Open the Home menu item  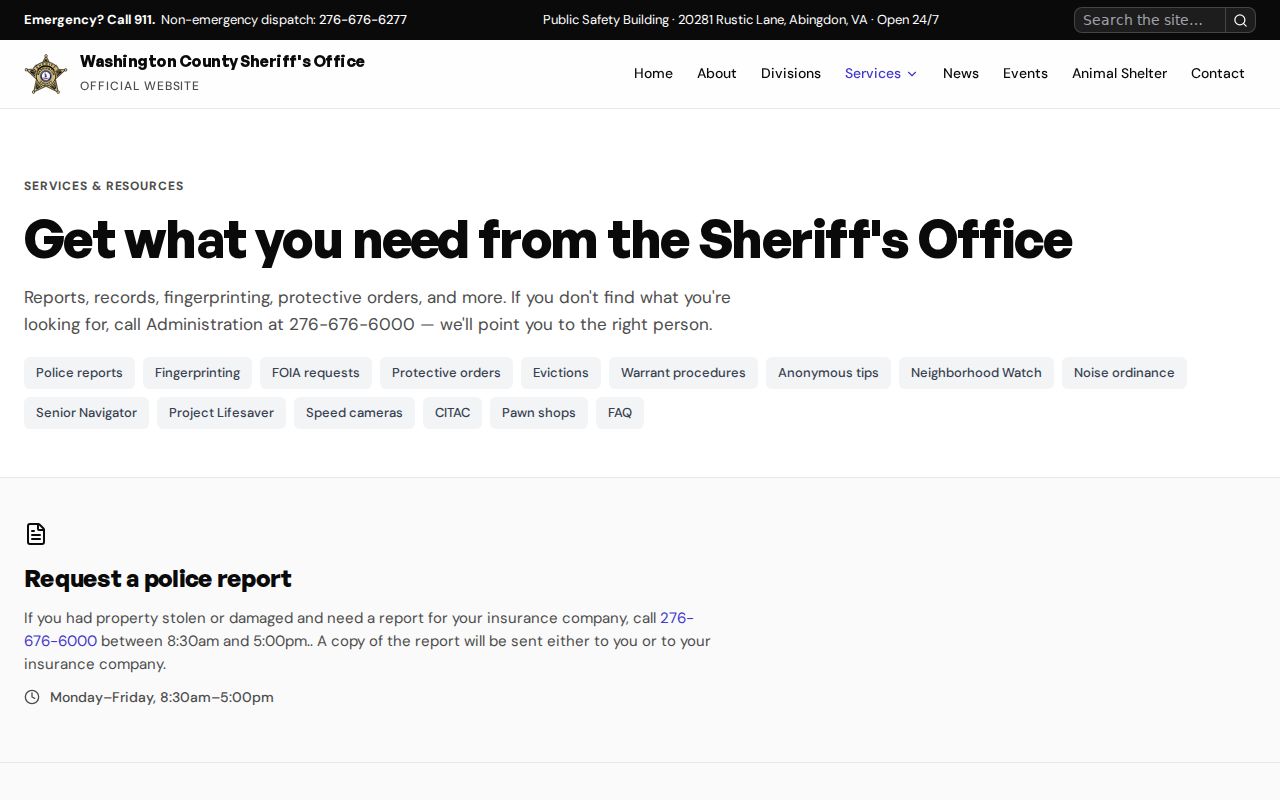pos(653,73)
